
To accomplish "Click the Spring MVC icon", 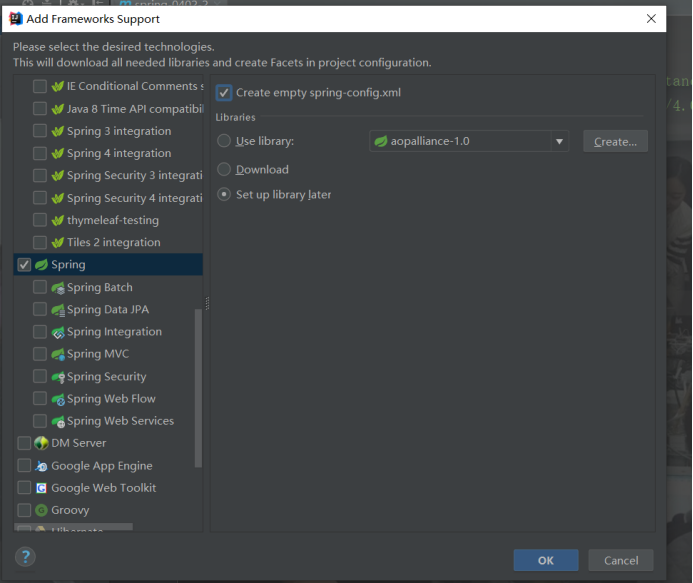I will 58,354.
